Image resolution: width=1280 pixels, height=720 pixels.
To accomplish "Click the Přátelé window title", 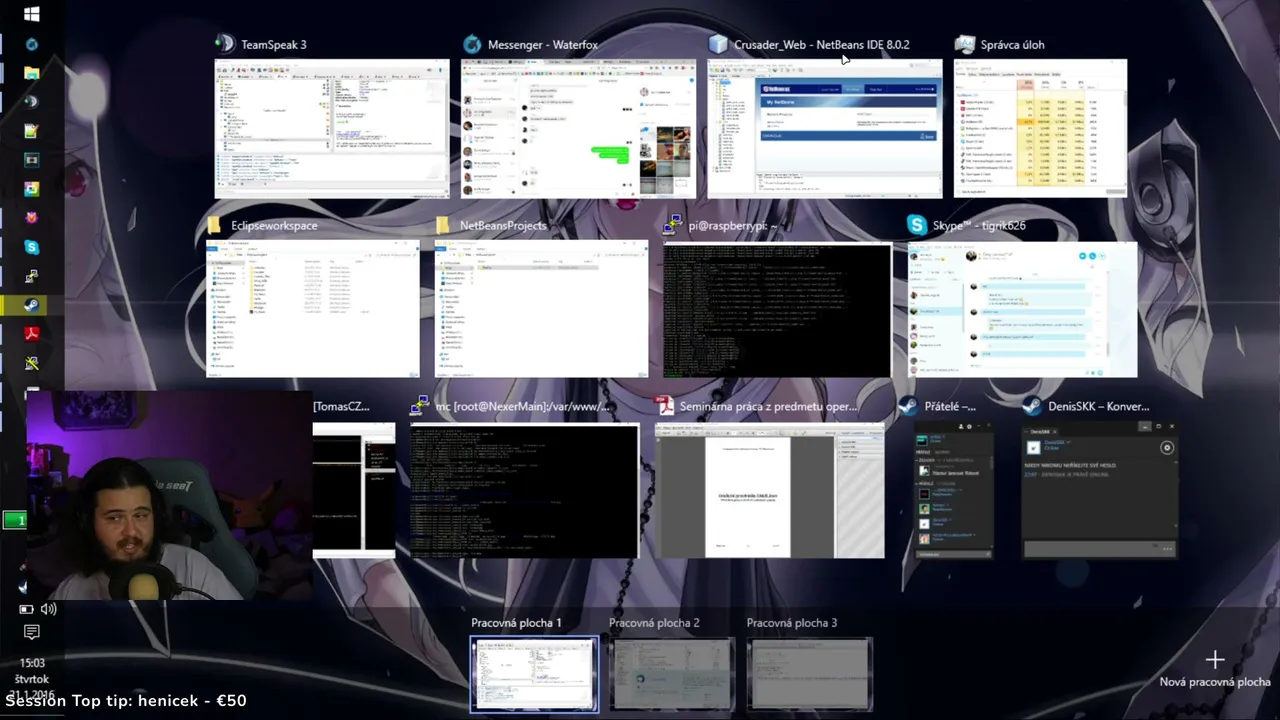I will (x=950, y=406).
